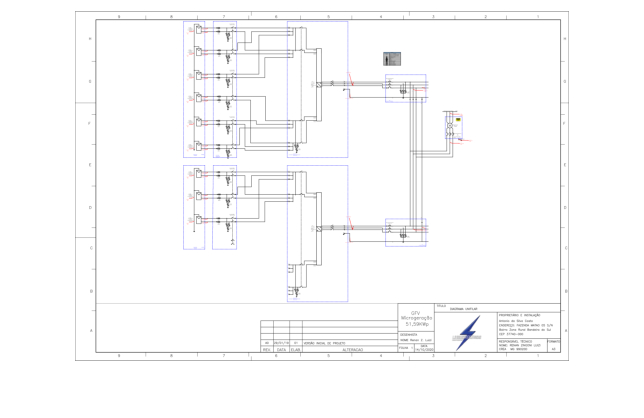Click the "DATA" column header in revision table
This screenshot has width=644, height=418.
click(281, 350)
